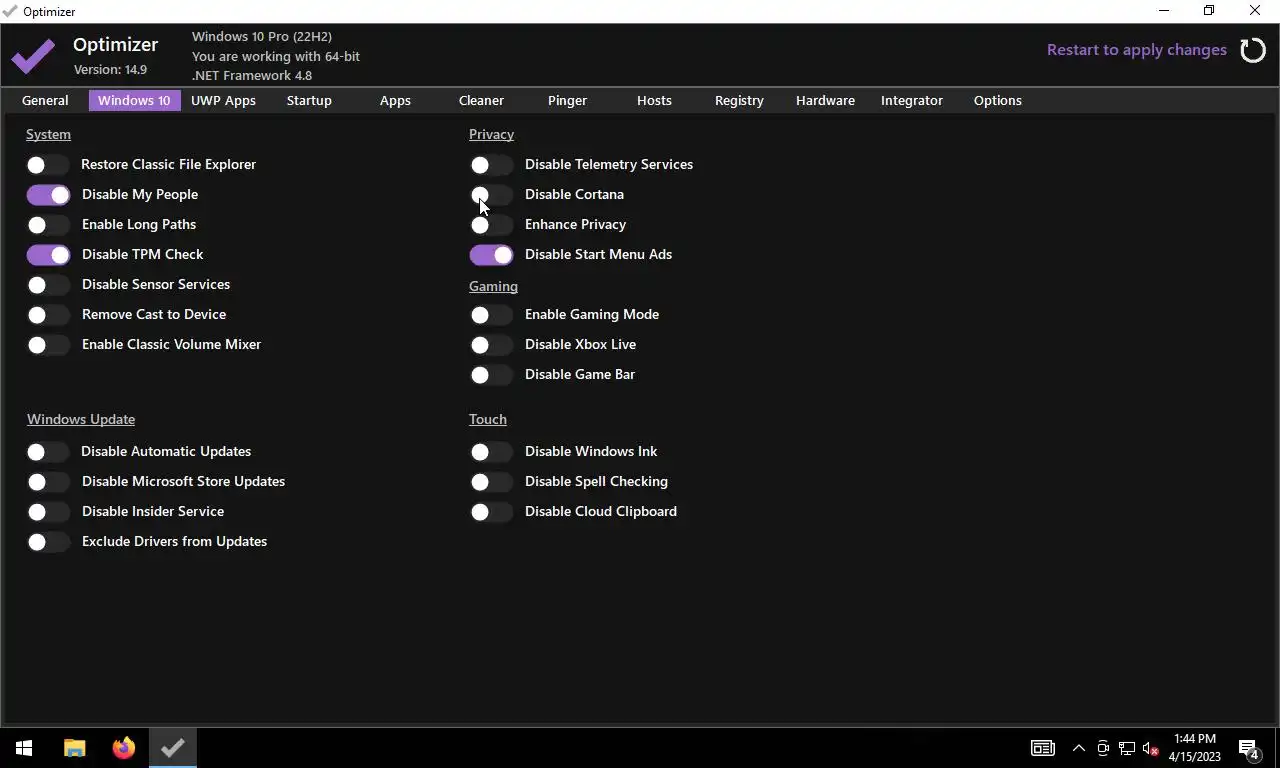
Task: Toggle Disable Game Bar switch
Action: [491, 375]
